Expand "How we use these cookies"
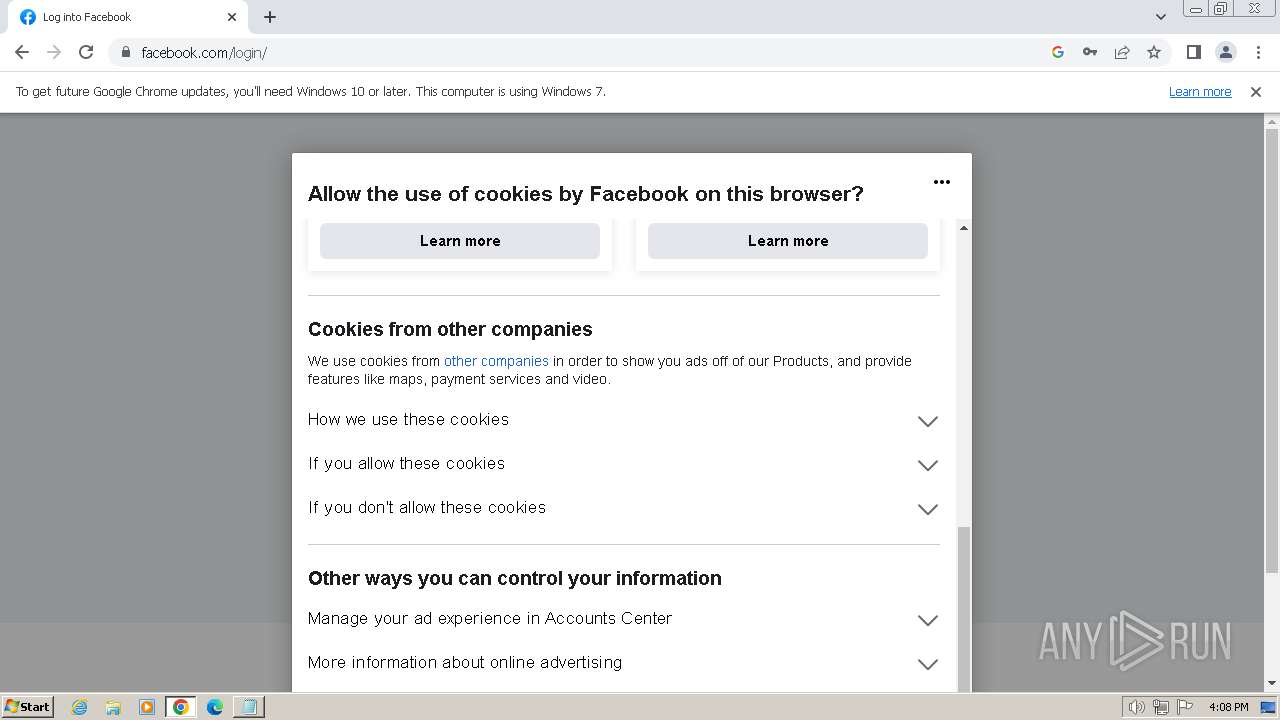 pos(927,421)
